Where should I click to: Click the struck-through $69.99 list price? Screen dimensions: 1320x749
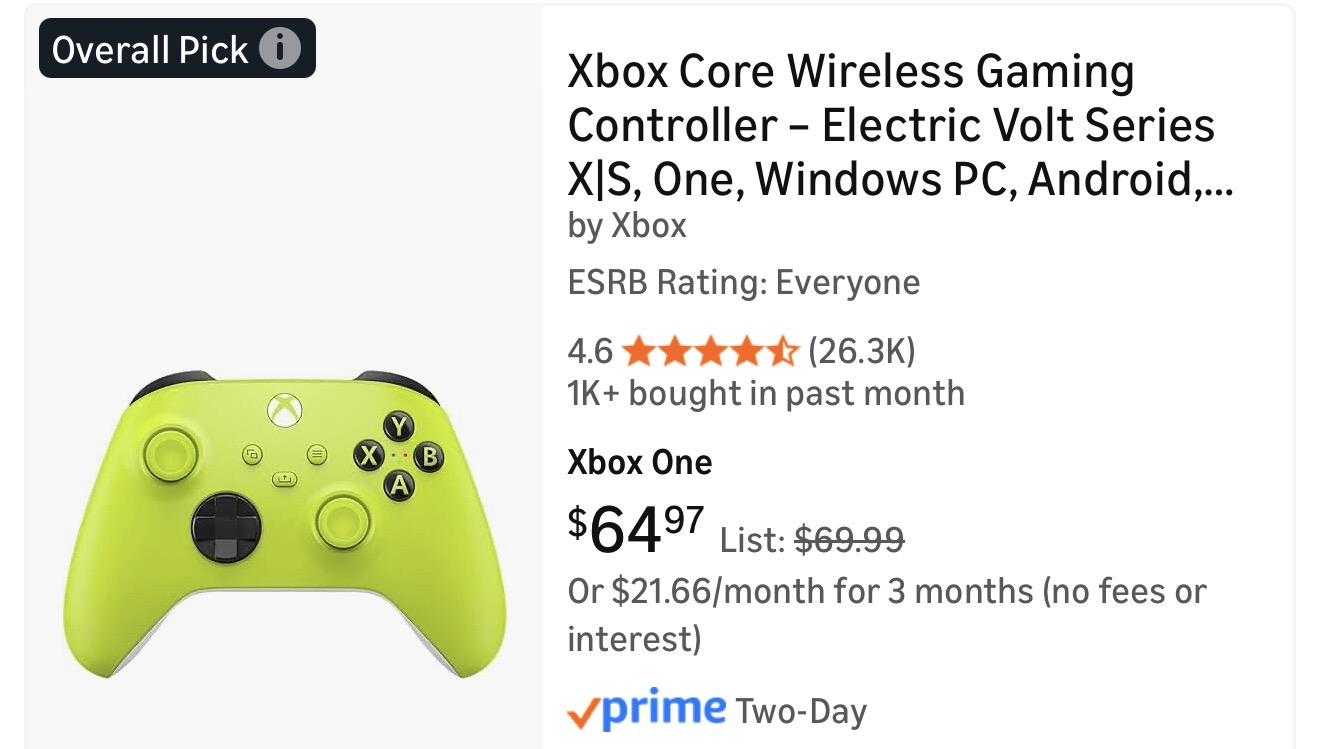click(x=849, y=540)
